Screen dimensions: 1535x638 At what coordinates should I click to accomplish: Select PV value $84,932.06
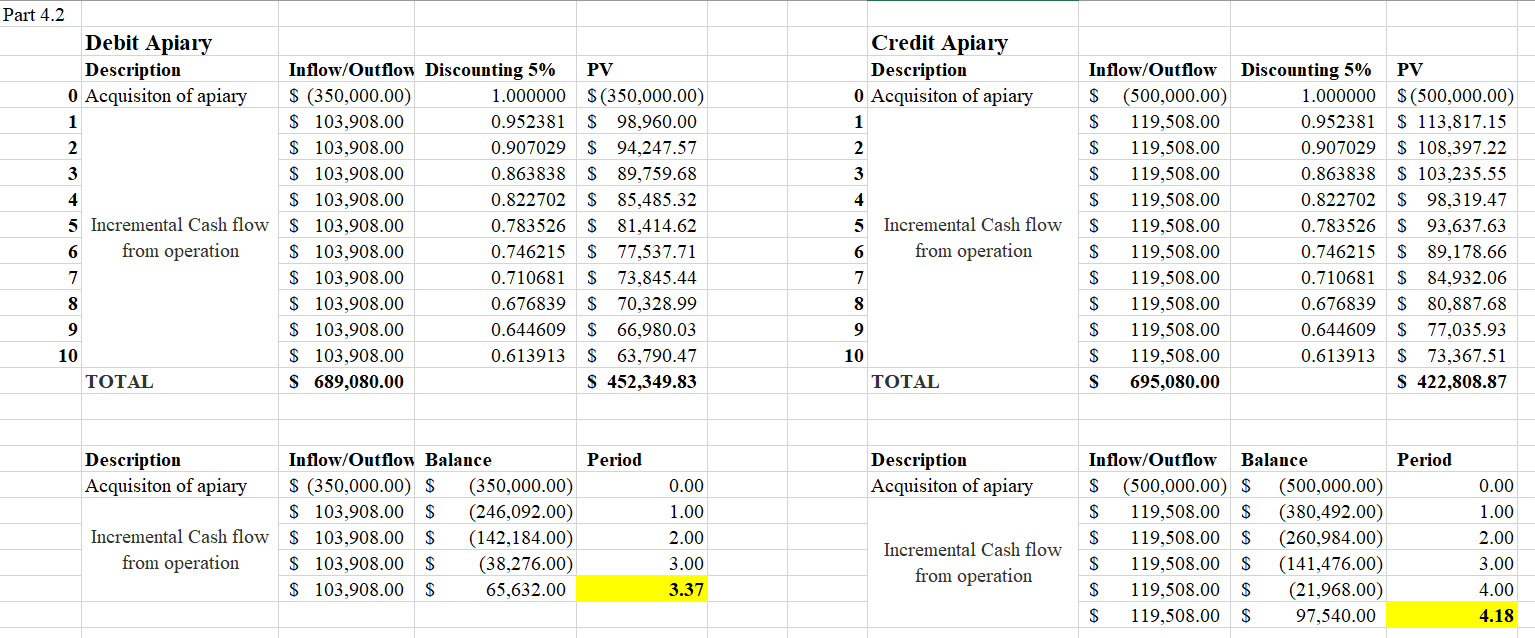[x=1452, y=278]
